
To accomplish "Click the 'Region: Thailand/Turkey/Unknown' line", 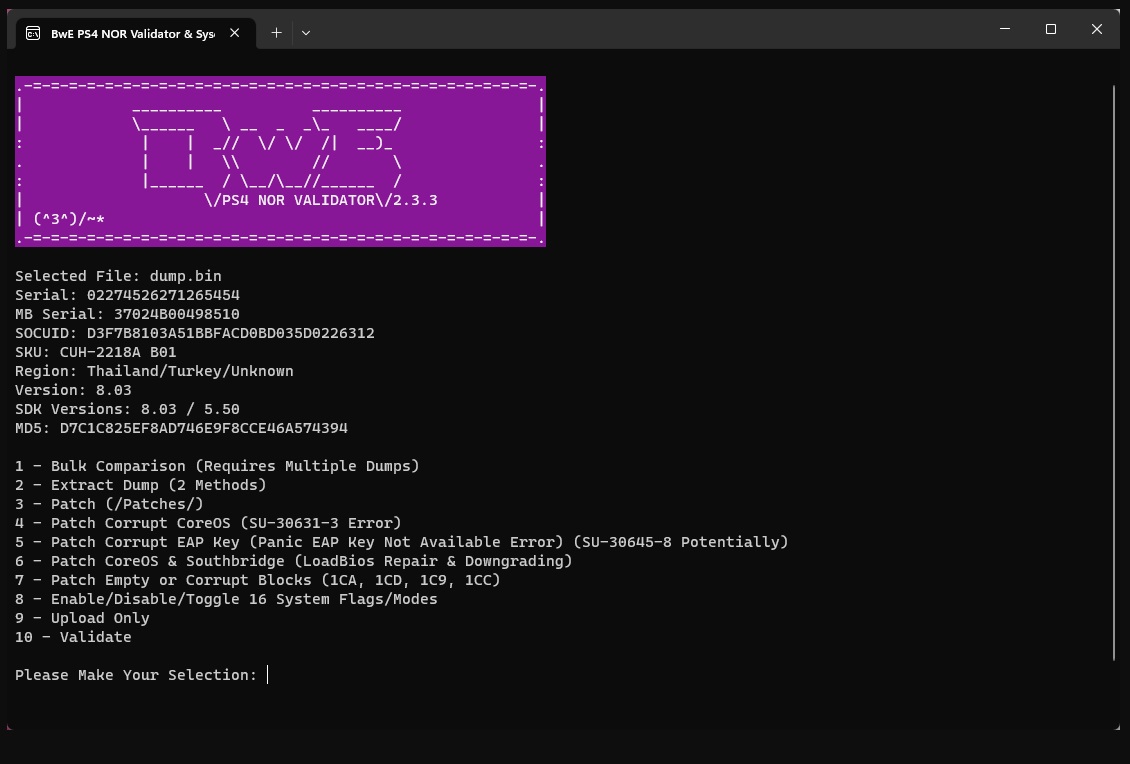I will [154, 371].
